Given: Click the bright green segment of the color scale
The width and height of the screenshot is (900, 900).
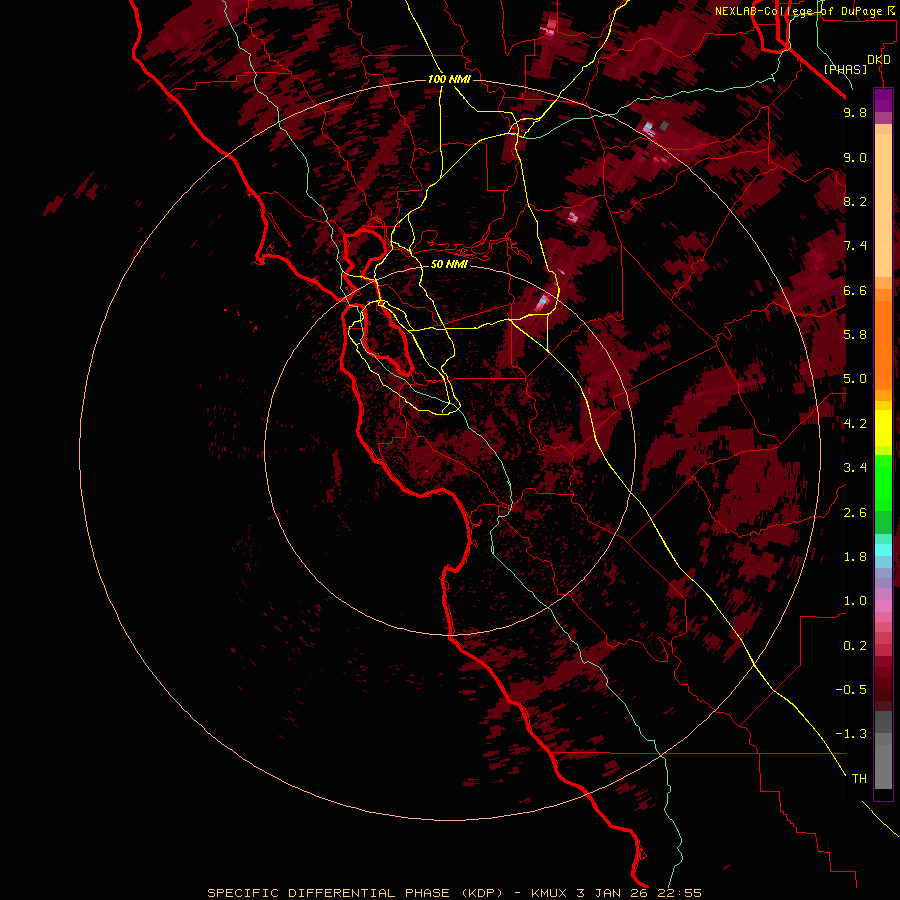Looking at the screenshot, I should point(883,484).
